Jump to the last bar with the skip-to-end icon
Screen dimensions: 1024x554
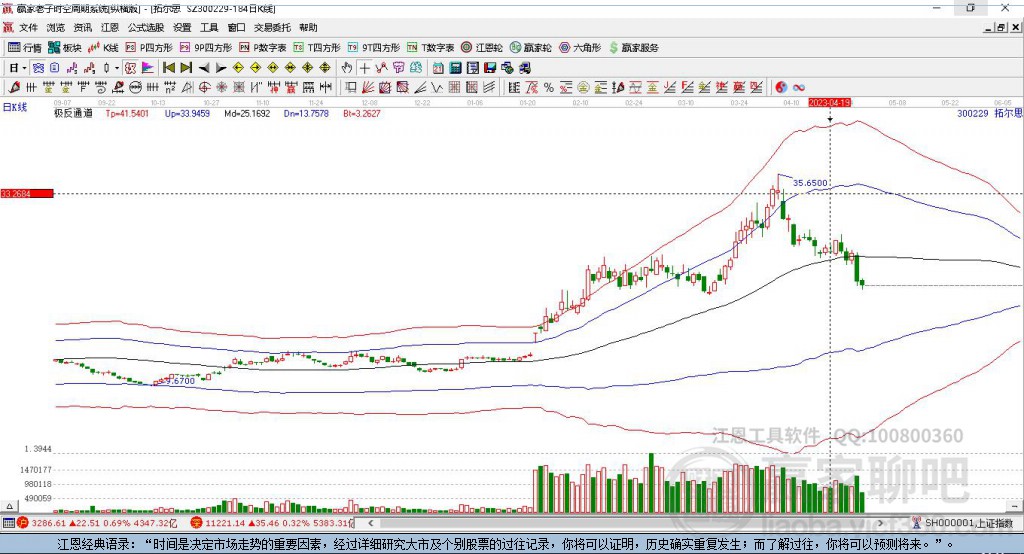(186, 68)
